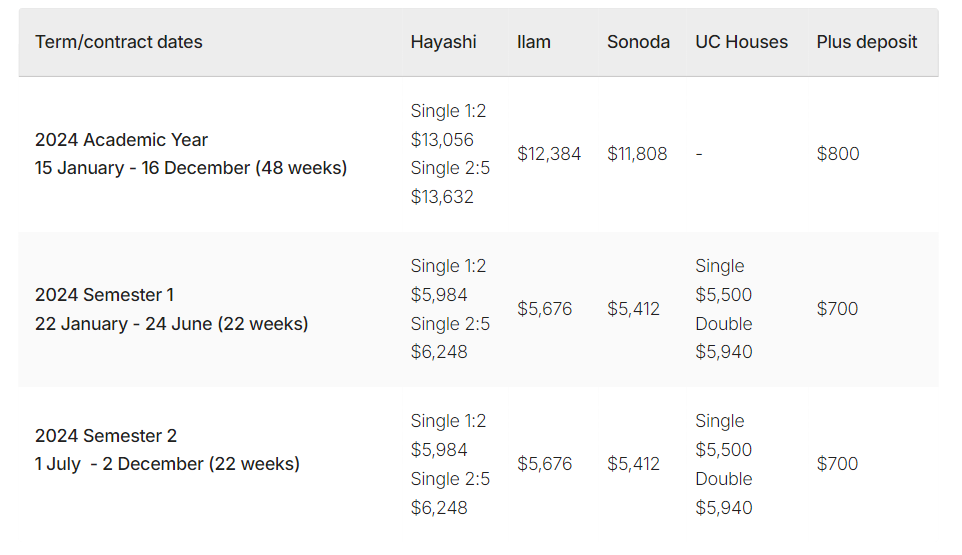This screenshot has height=555, width=962.
Task: Click the 22 January - 24 June dates
Action: [x=171, y=324]
